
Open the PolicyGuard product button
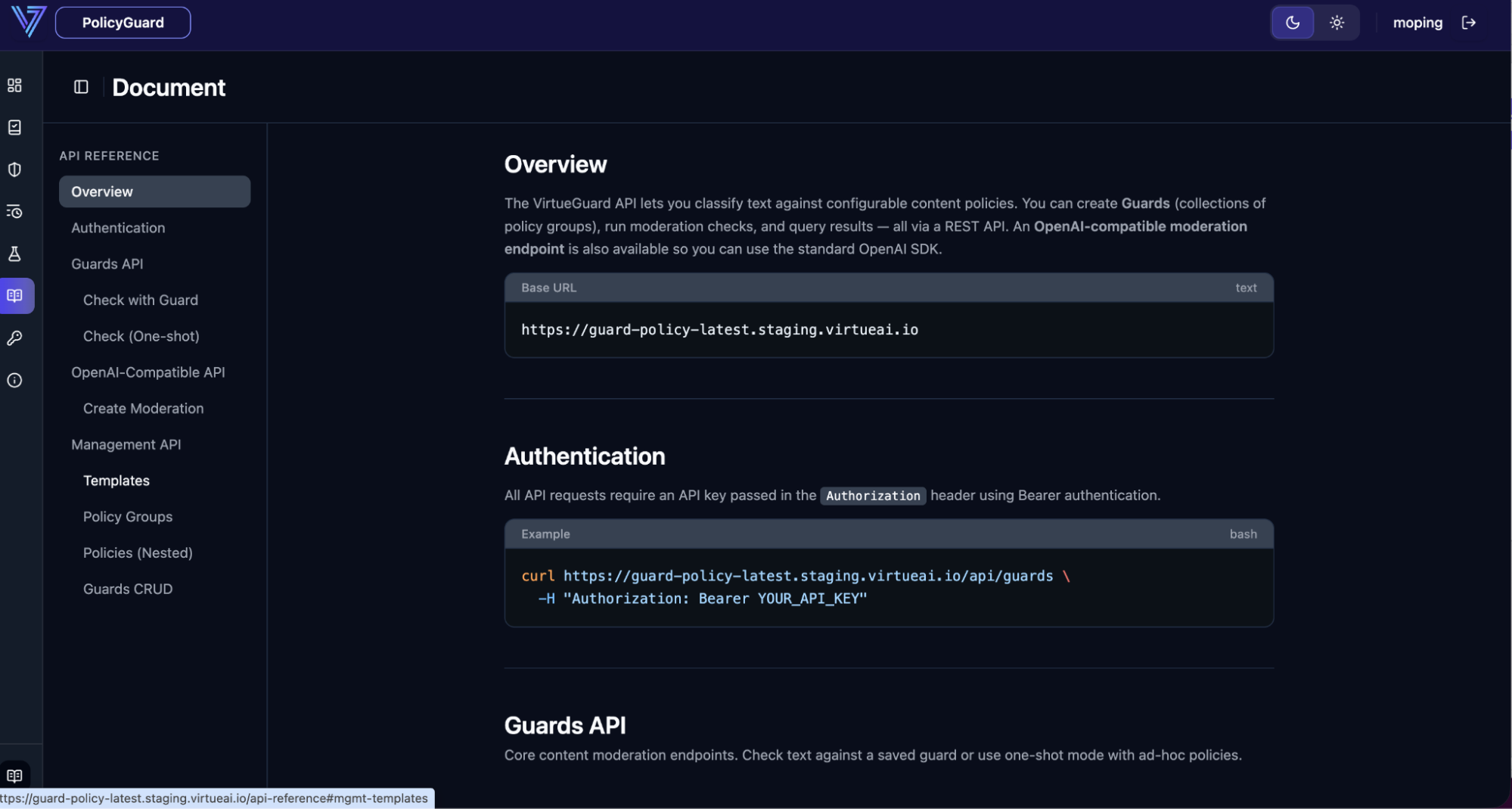coord(123,23)
